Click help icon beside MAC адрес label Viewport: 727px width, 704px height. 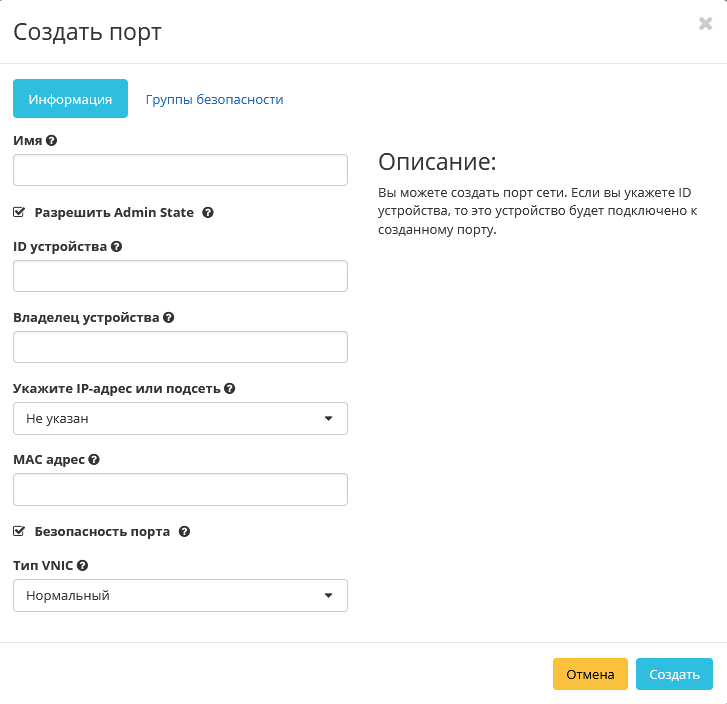(94, 459)
